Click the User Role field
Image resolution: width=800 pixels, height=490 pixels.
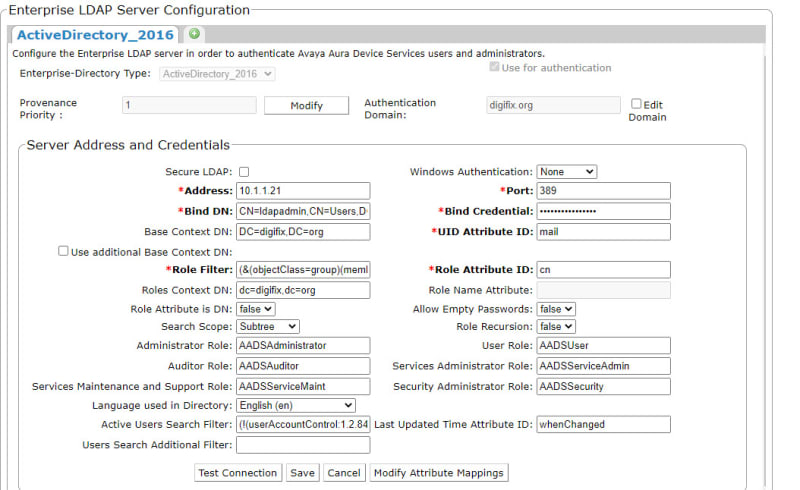click(604, 346)
